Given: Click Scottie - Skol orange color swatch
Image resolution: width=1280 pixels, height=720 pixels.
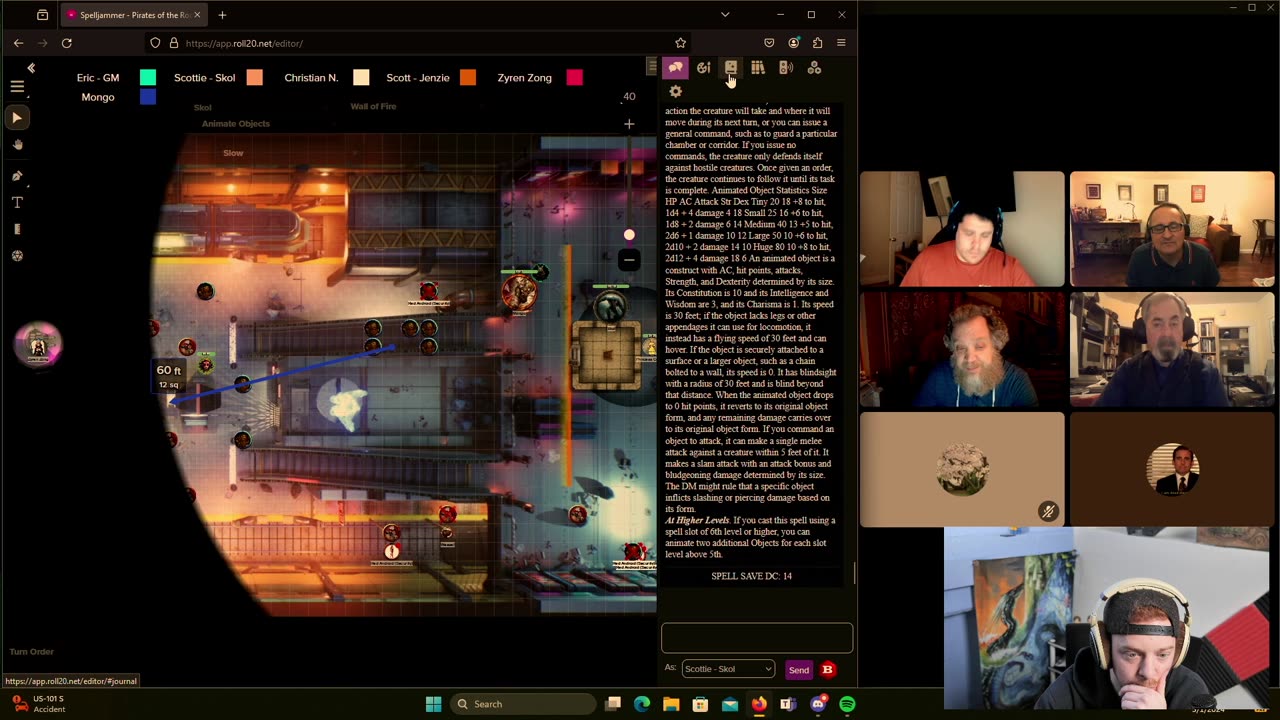Looking at the screenshot, I should [255, 78].
